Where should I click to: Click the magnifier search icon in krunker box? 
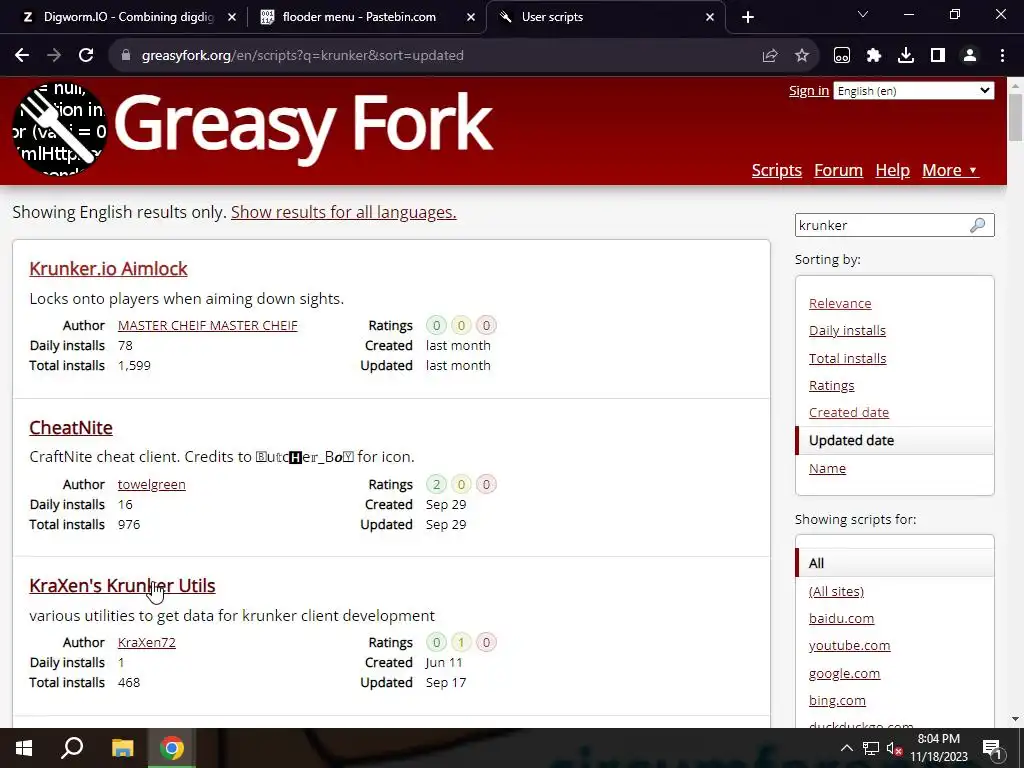(978, 225)
